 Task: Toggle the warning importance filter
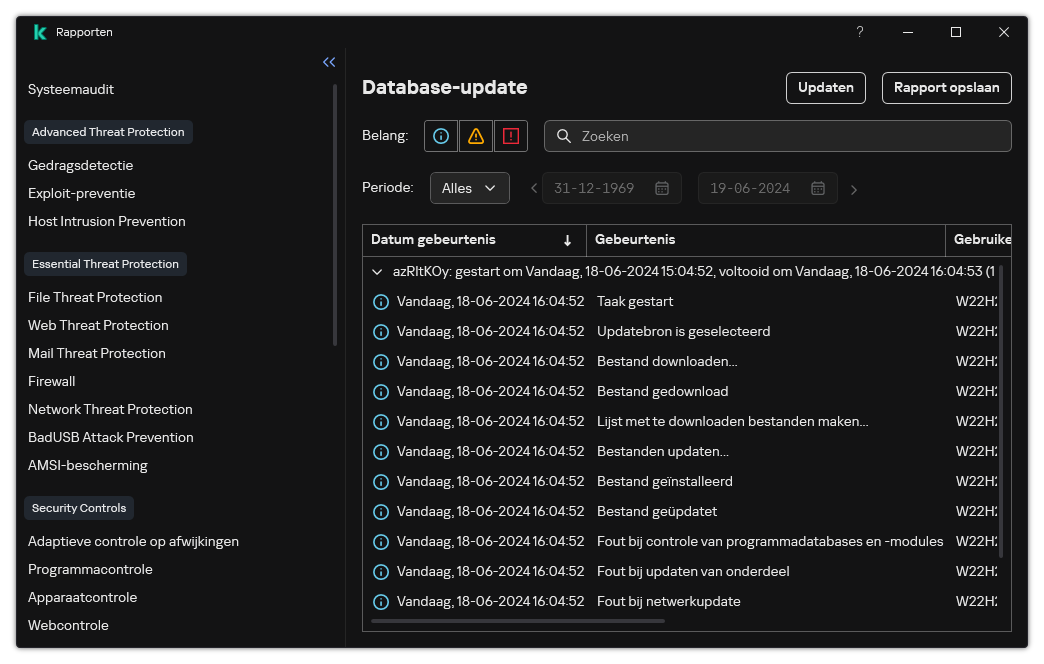(x=476, y=136)
